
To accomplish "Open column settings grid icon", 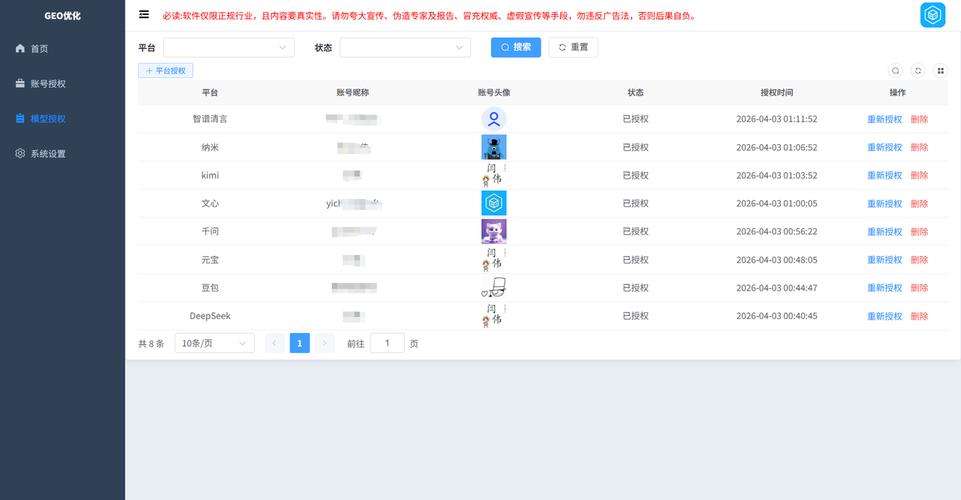I will pos(940,70).
